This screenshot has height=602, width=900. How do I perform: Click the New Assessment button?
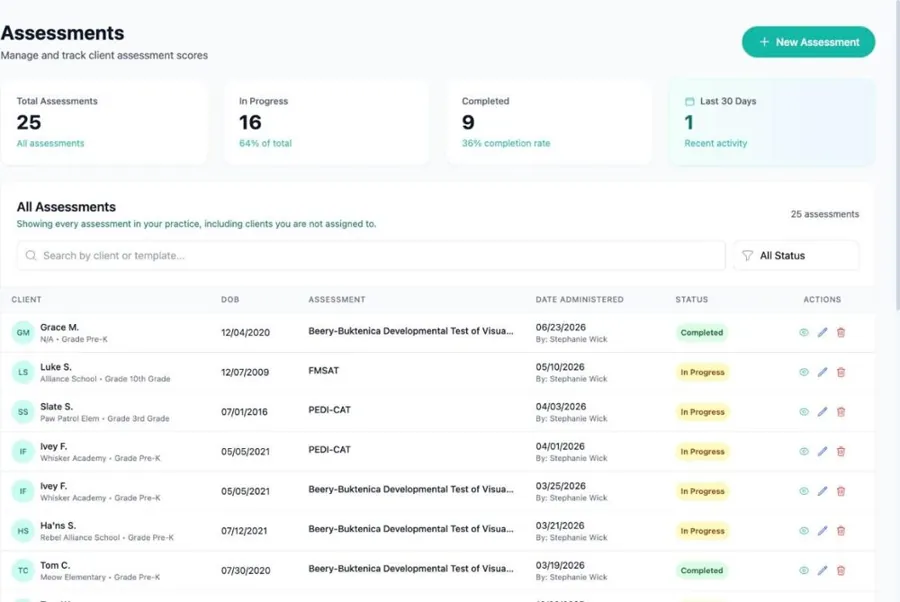pos(808,42)
